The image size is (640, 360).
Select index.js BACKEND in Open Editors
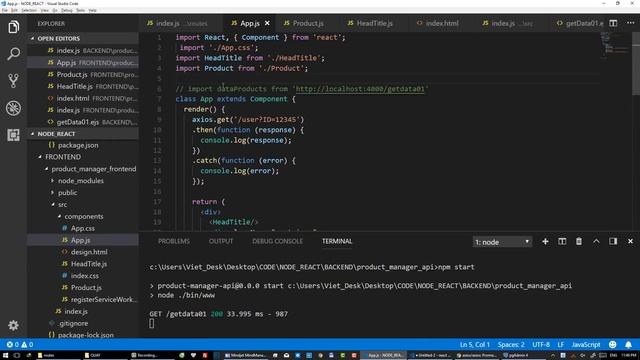coord(83,51)
